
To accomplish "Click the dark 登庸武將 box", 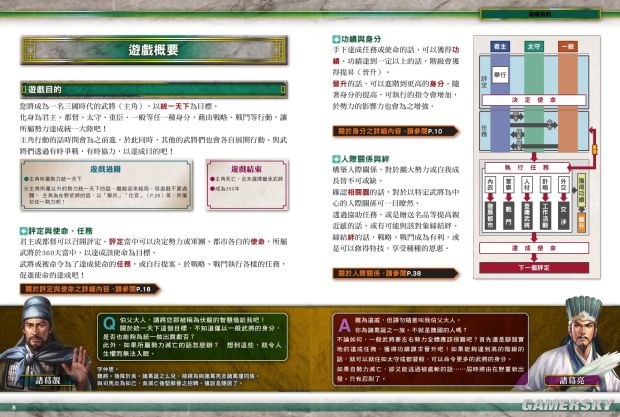I will pos(527,216).
